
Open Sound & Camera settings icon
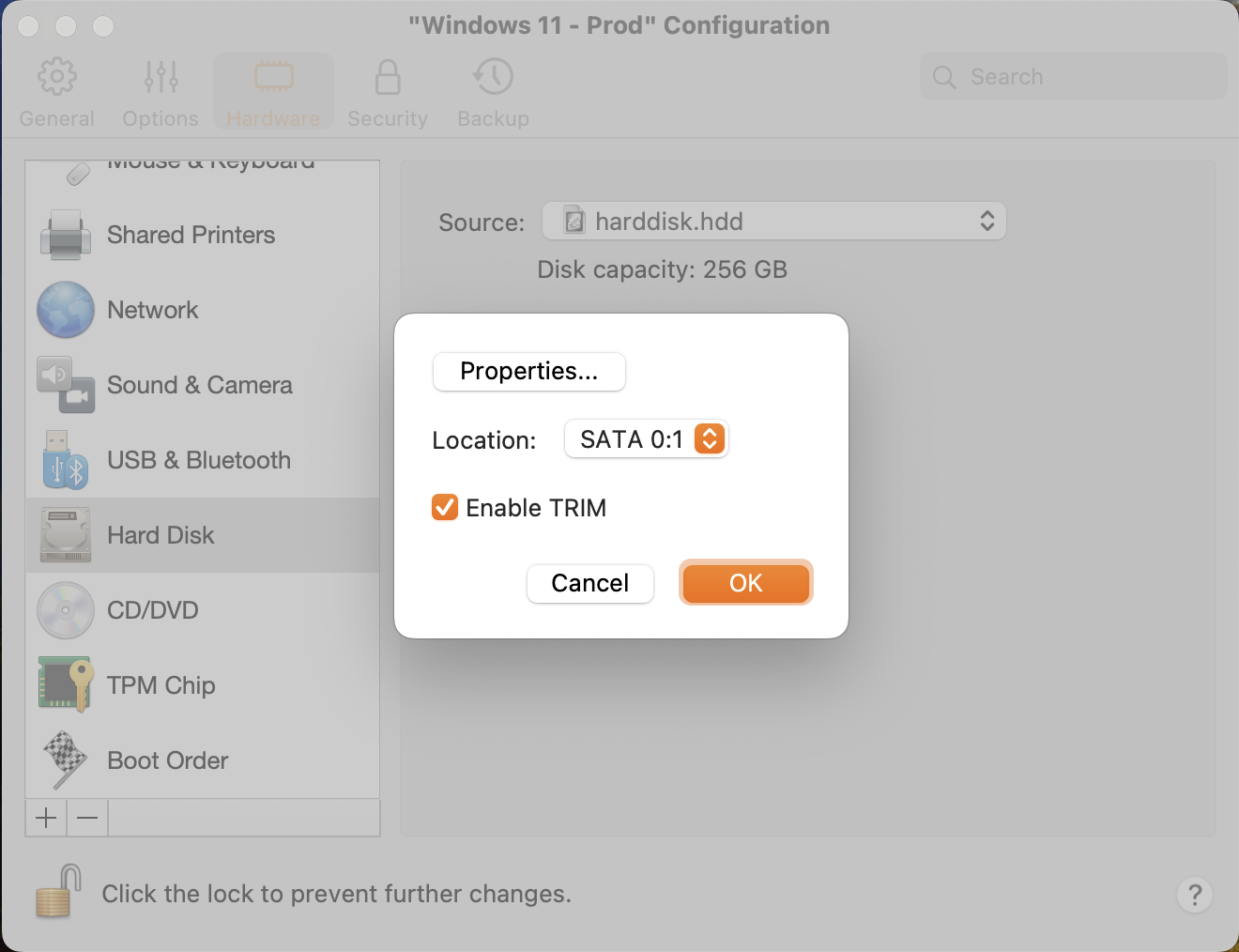65,385
